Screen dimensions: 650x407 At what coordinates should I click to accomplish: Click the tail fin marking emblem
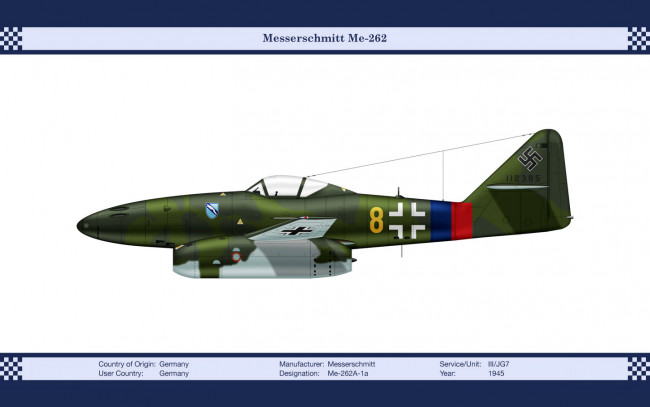tap(531, 158)
